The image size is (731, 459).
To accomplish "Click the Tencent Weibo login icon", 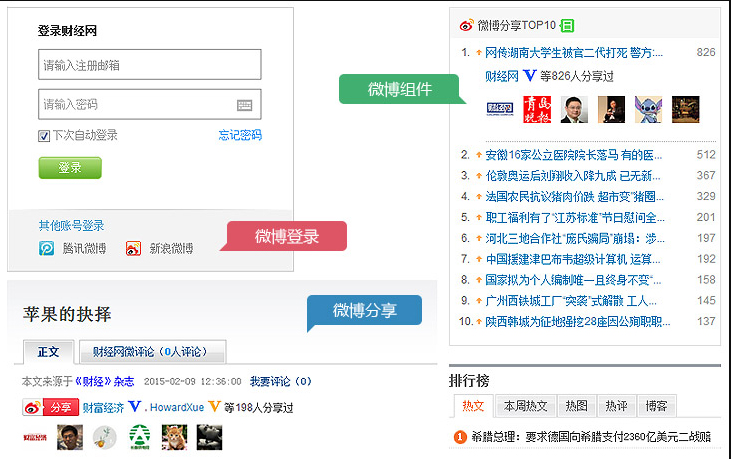I will tap(47, 249).
